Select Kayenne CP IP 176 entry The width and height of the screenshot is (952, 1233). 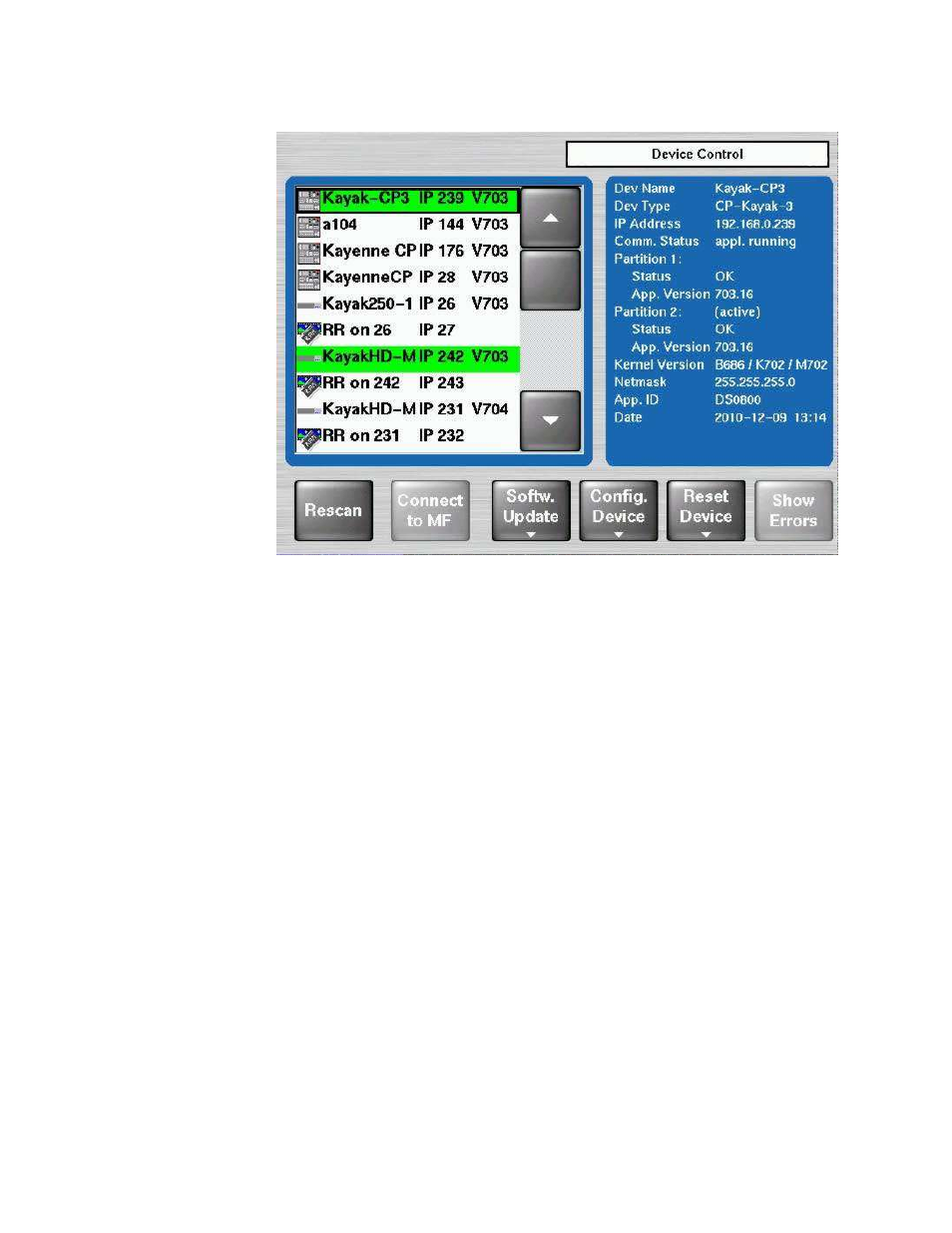pos(408,251)
